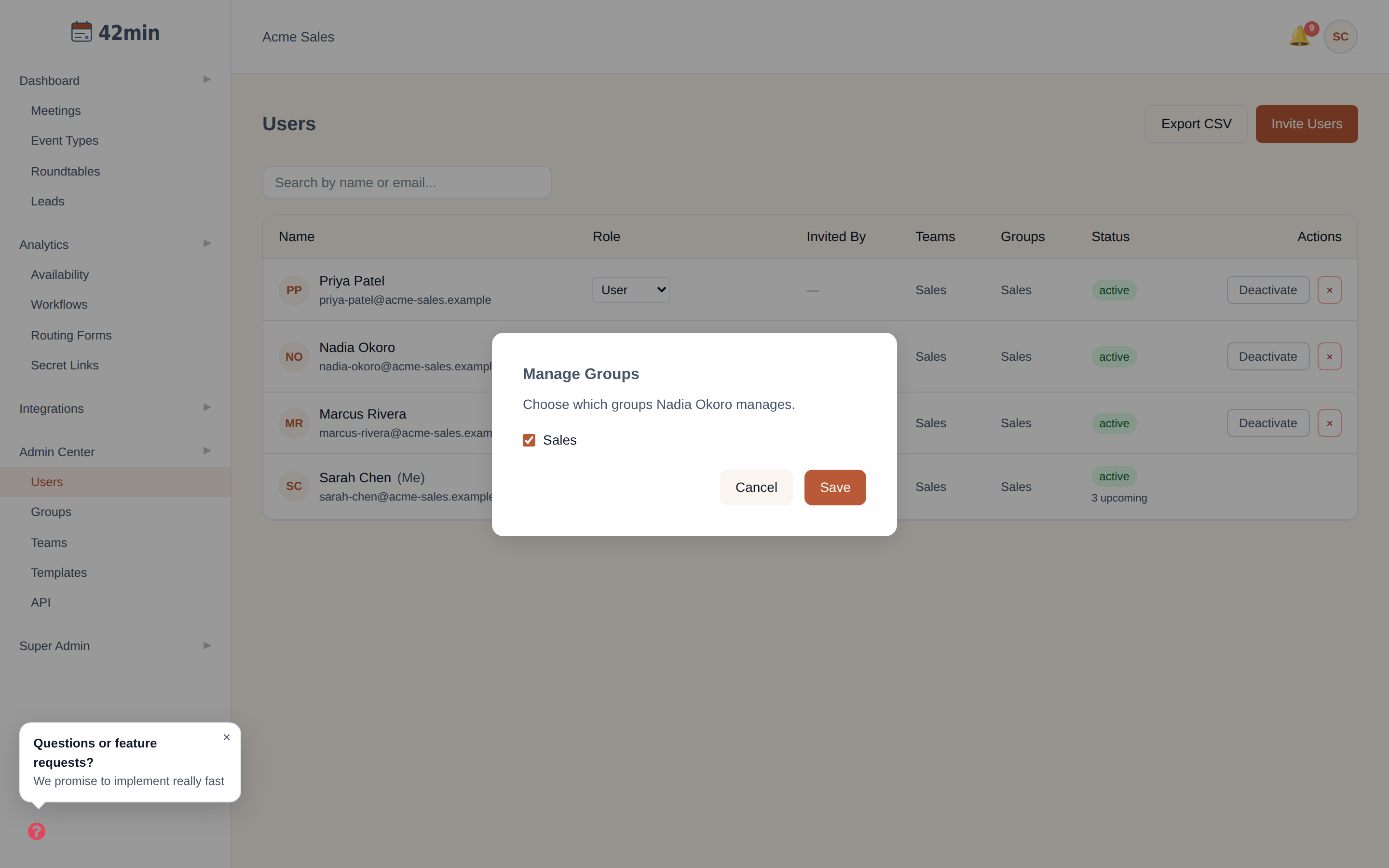Click the Name column header

(297, 236)
